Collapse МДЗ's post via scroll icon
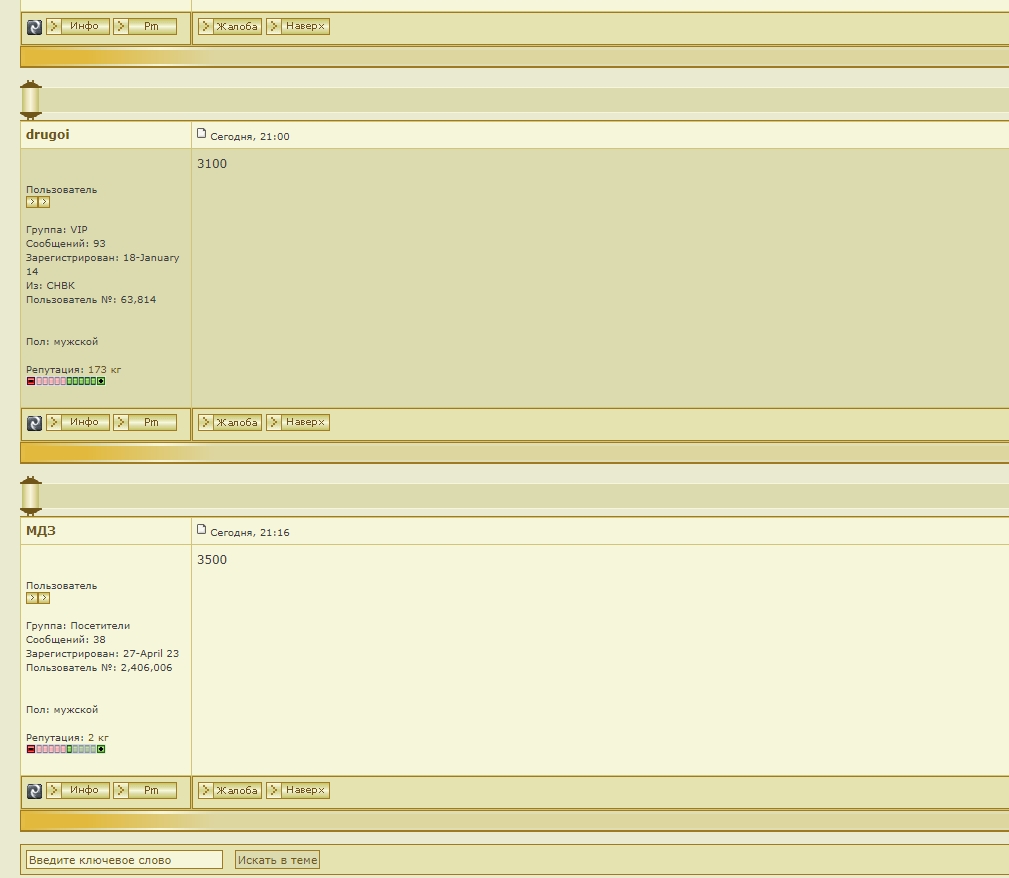Image resolution: width=1009 pixels, height=878 pixels. pos(31,496)
